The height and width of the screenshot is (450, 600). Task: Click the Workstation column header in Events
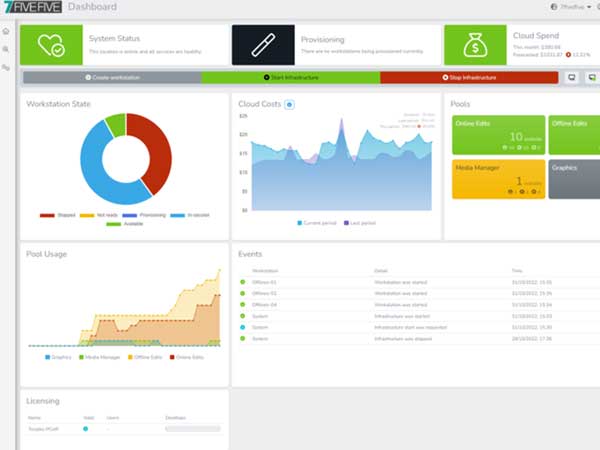(265, 271)
